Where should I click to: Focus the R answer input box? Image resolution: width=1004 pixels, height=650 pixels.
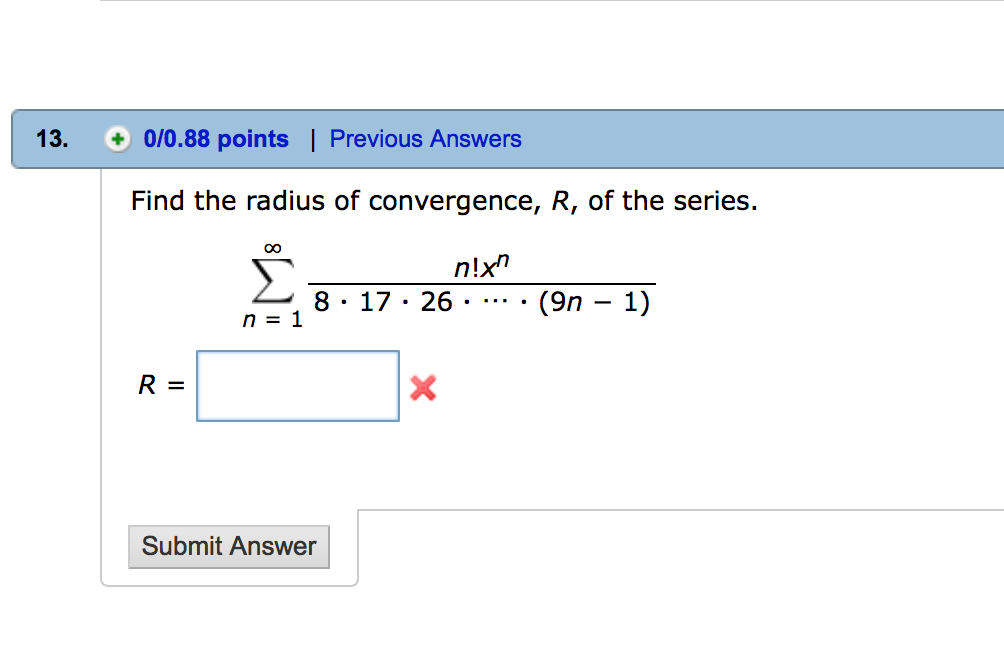coord(298,386)
